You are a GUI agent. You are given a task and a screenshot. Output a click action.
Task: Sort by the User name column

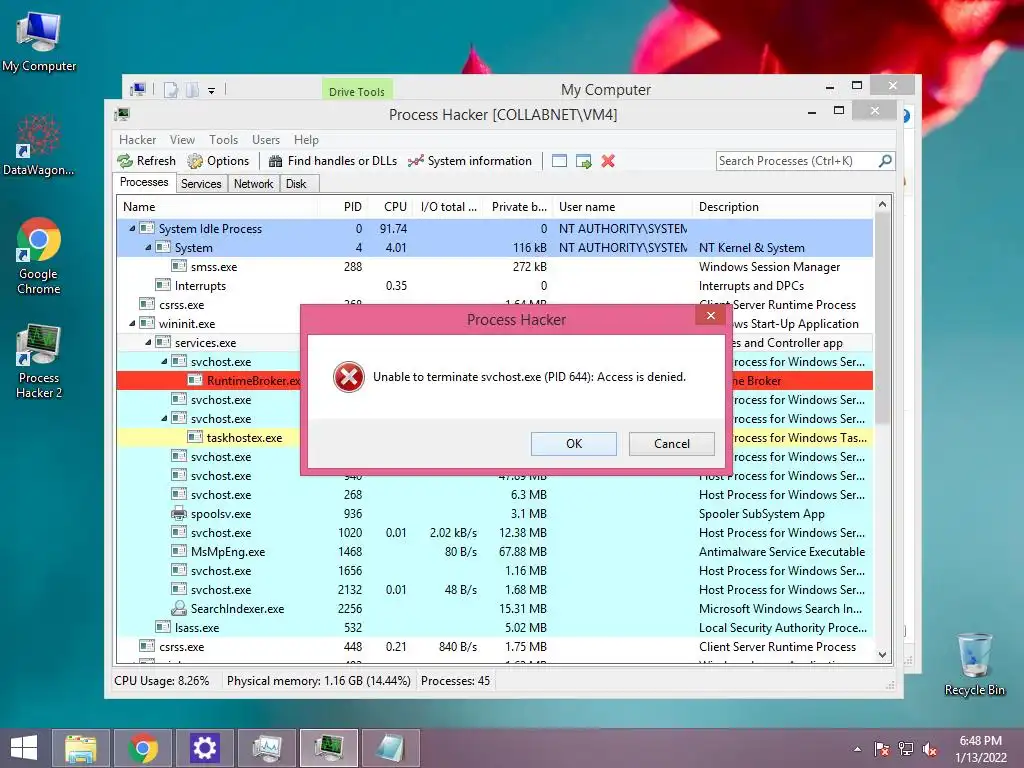click(622, 207)
